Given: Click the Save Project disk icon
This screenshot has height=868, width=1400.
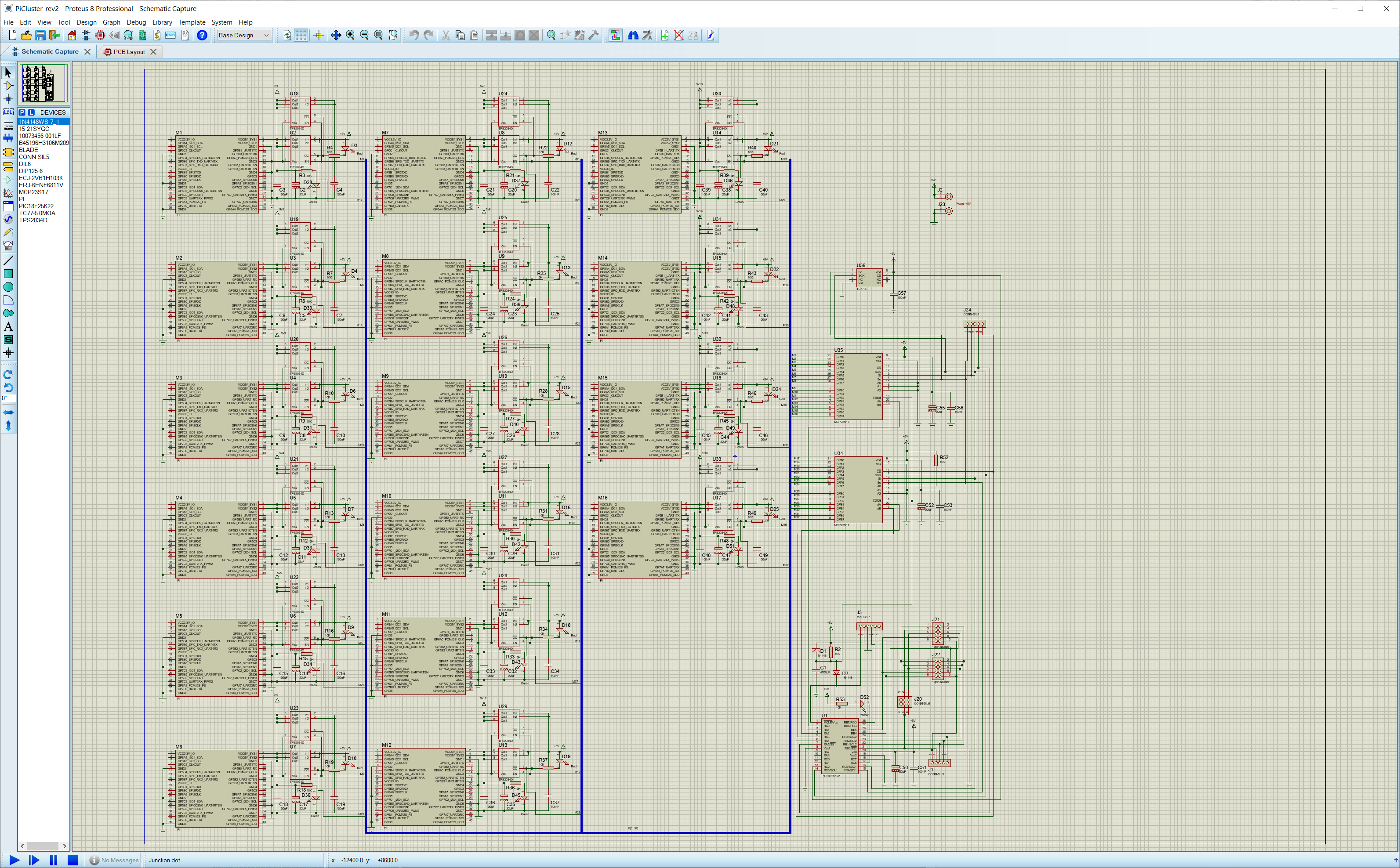Looking at the screenshot, I should point(40,35).
